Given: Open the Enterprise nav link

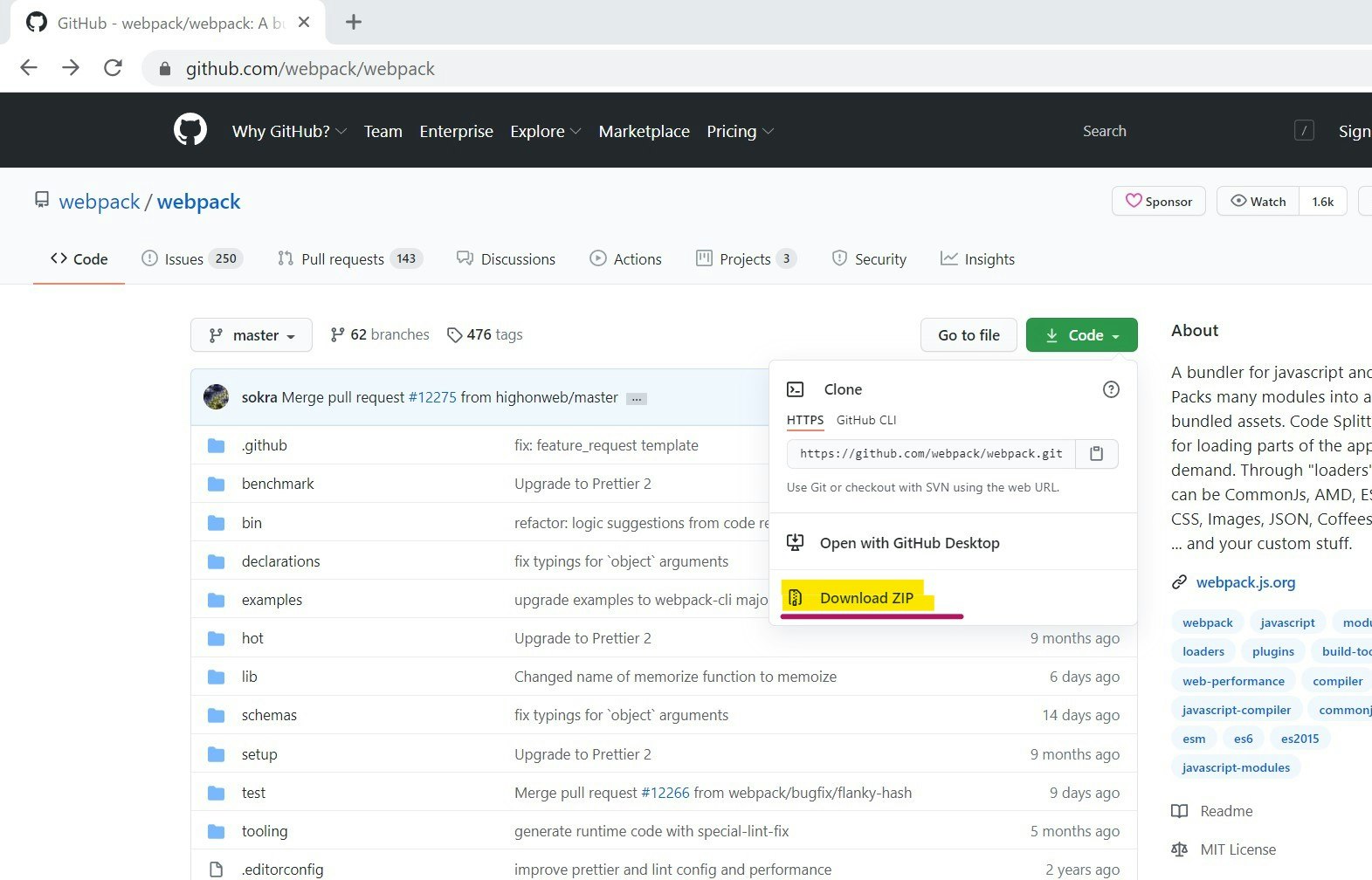Looking at the screenshot, I should 456,131.
